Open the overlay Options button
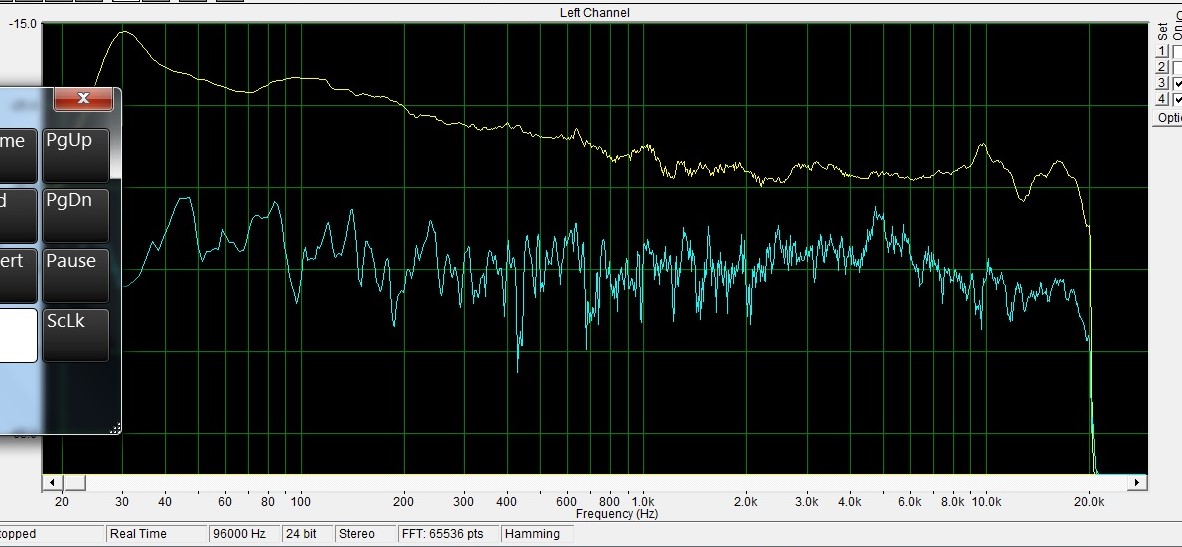 click(x=1168, y=117)
